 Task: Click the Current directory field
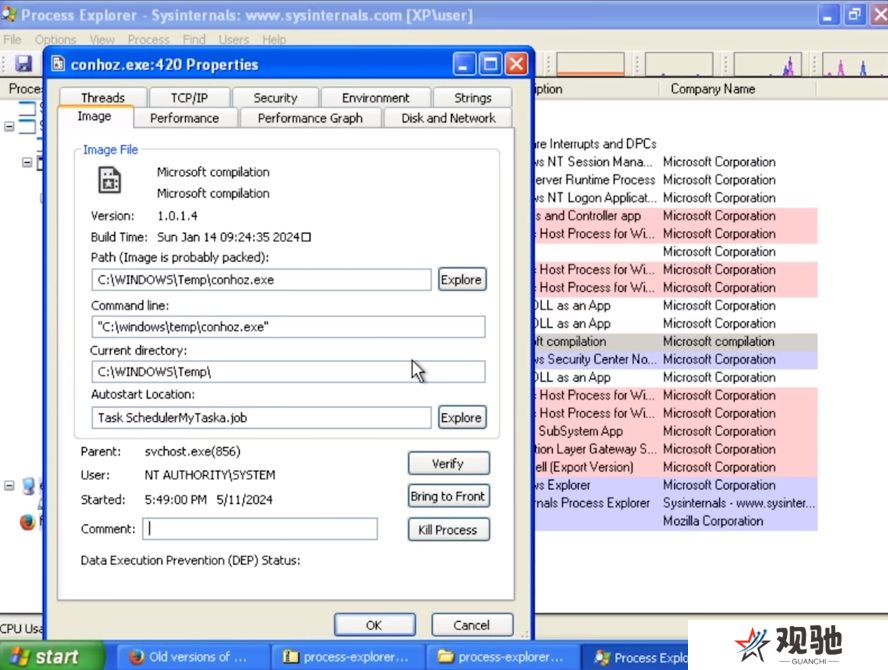288,372
